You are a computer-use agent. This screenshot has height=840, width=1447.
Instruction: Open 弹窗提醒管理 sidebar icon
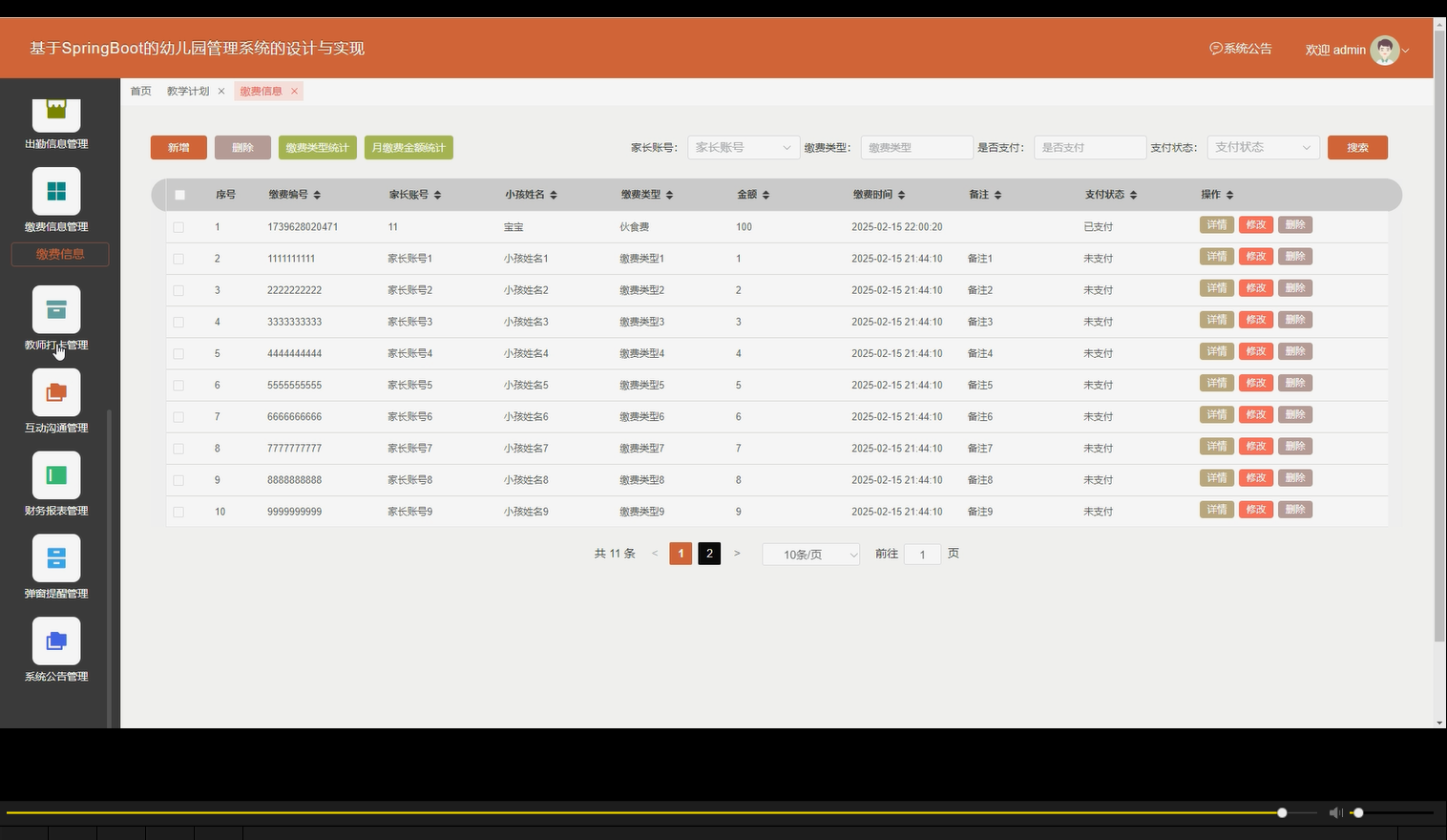click(56, 557)
